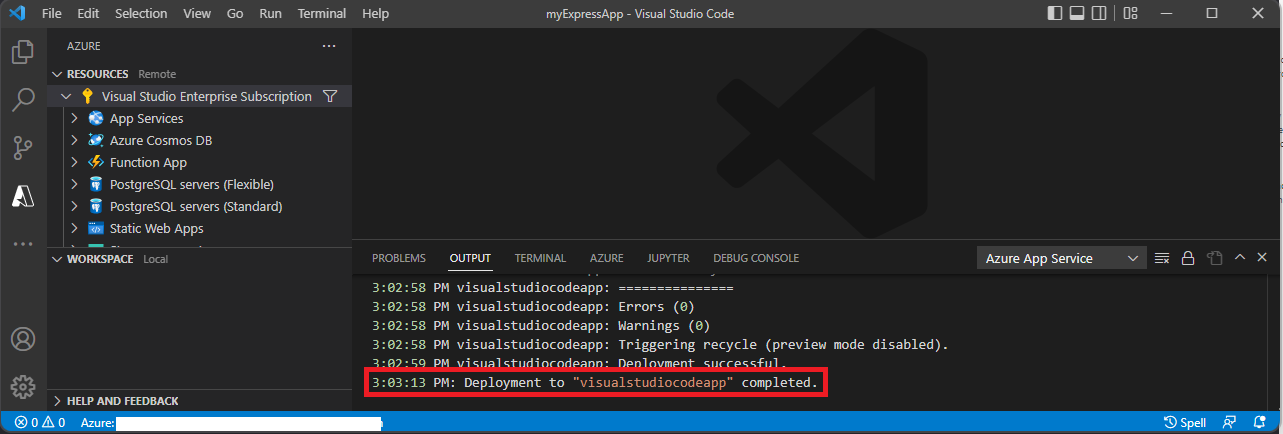1283x434 pixels.
Task: Switch to the TERMINAL tab
Action: (540, 258)
